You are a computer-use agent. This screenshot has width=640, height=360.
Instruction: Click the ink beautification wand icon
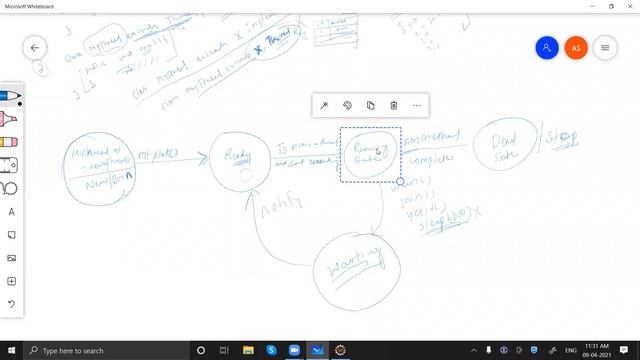coord(324,106)
